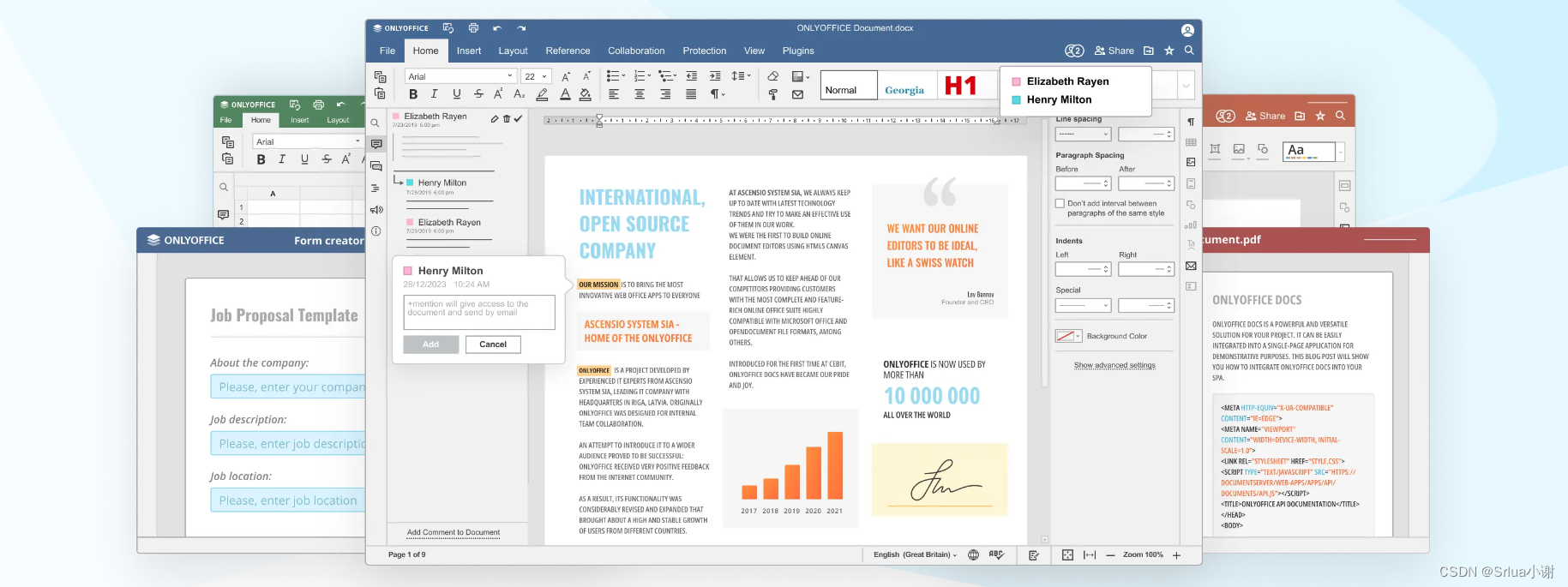This screenshot has height=587, width=1568.
Task: Click the clear style eraser icon
Action: tap(773, 76)
